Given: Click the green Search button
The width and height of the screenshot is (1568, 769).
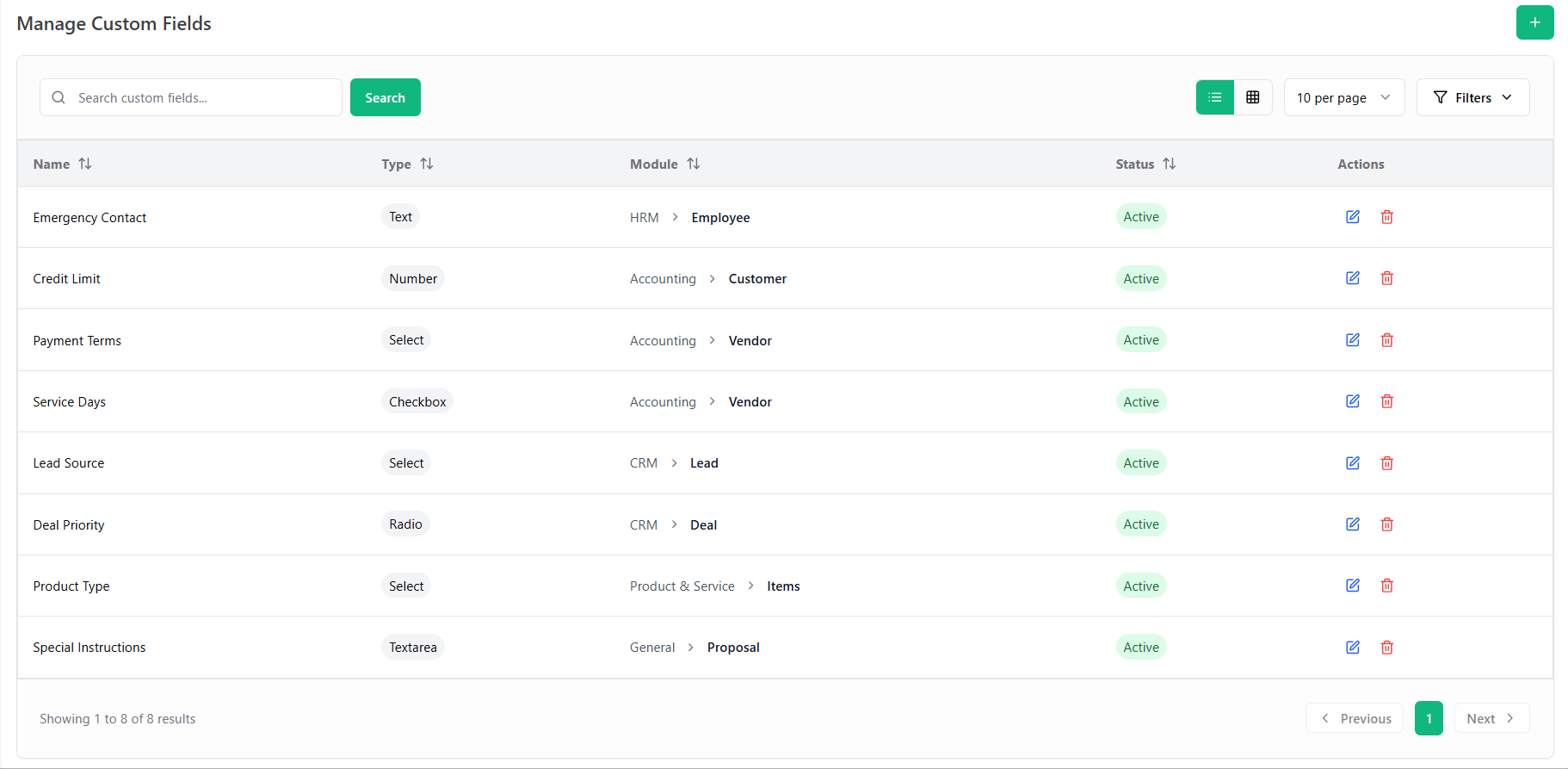Looking at the screenshot, I should tap(386, 97).
